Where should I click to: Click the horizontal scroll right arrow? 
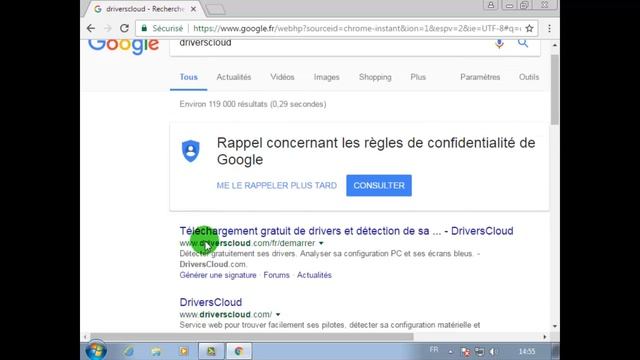click(x=544, y=337)
